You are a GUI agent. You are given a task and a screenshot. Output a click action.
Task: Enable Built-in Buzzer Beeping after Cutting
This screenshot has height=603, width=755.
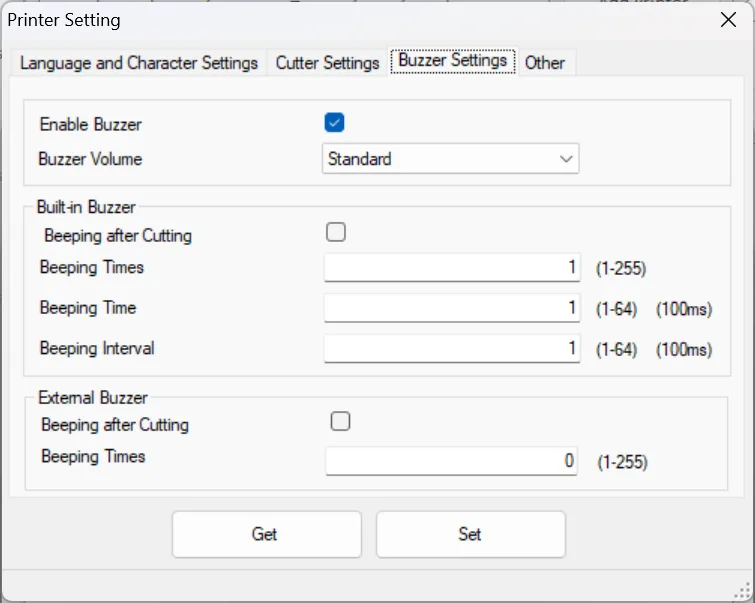coord(336,233)
